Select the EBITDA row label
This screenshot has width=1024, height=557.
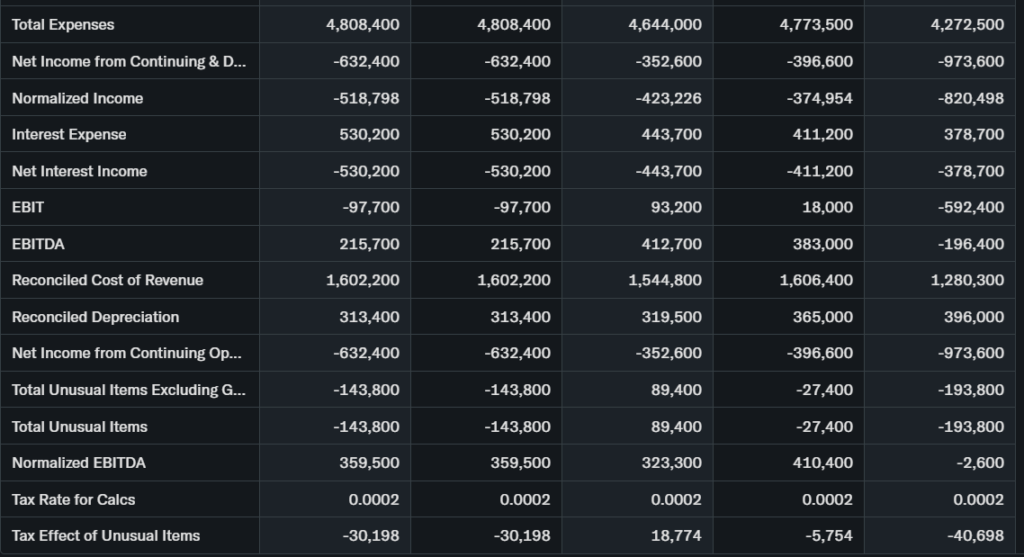click(38, 244)
